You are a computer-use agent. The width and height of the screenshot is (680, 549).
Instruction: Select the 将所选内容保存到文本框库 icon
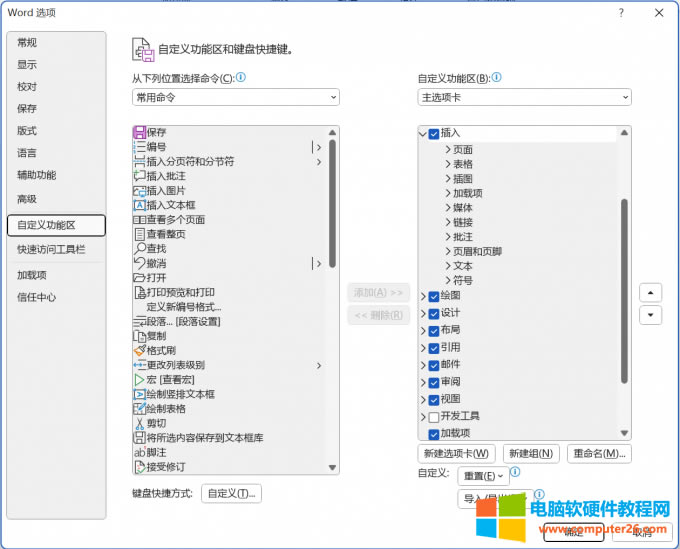point(140,438)
